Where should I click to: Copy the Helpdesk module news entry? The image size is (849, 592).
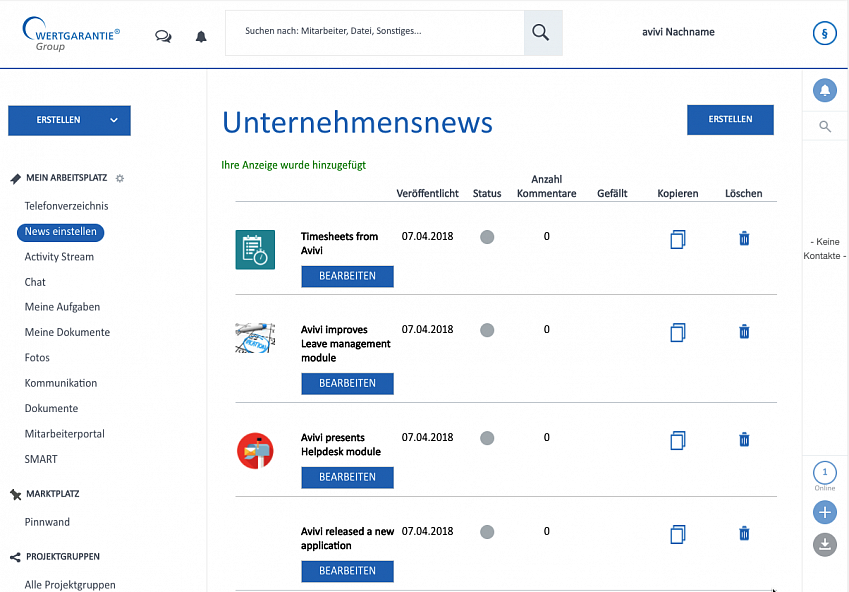(678, 440)
